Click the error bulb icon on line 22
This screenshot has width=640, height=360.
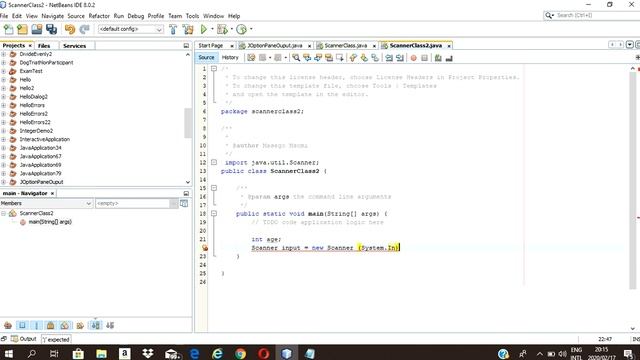205,248
